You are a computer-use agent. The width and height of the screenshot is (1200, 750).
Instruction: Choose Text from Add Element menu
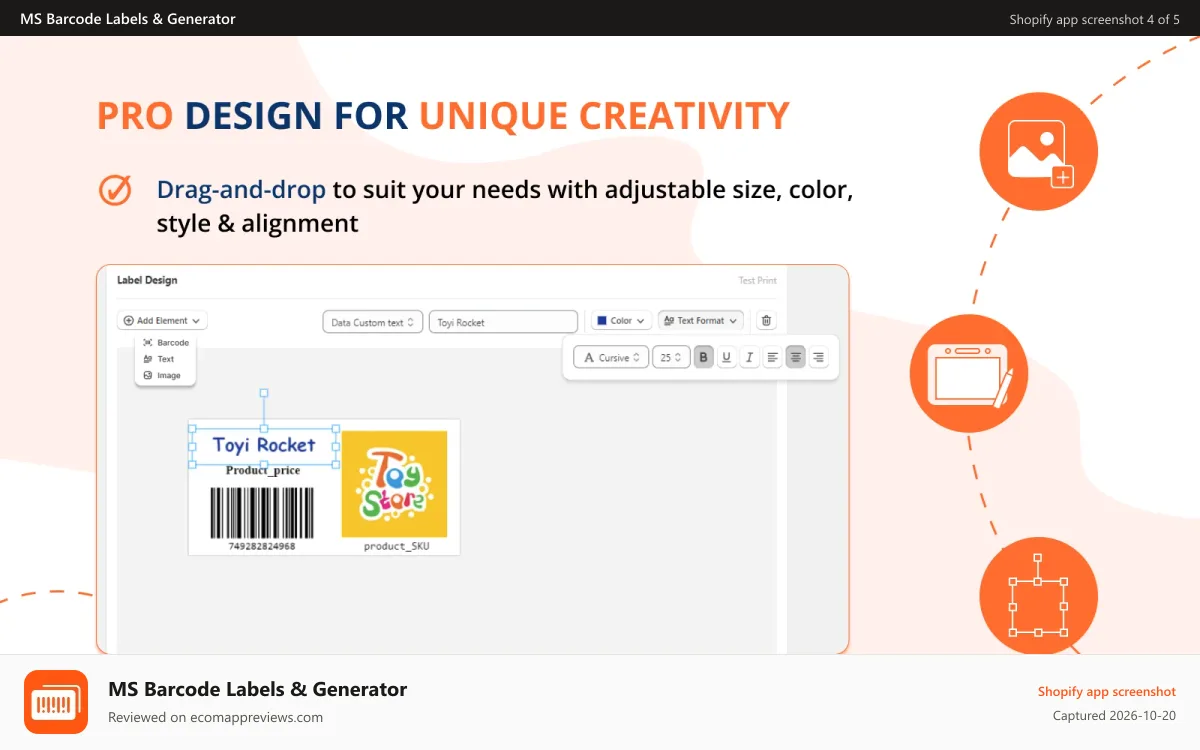tap(158, 359)
